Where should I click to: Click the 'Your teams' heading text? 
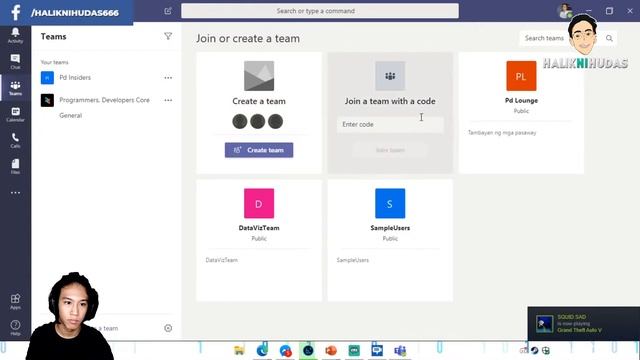tap(54, 62)
